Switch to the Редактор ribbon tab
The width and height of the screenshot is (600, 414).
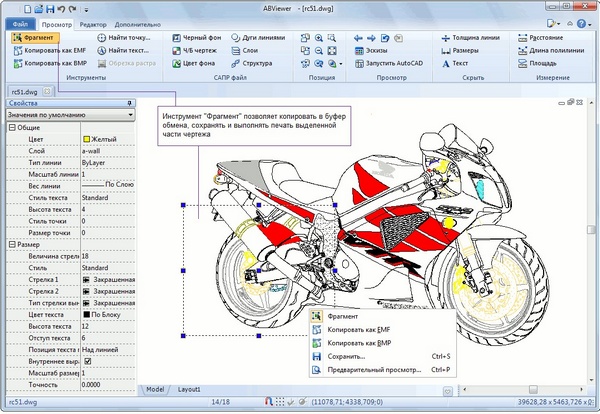93,20
